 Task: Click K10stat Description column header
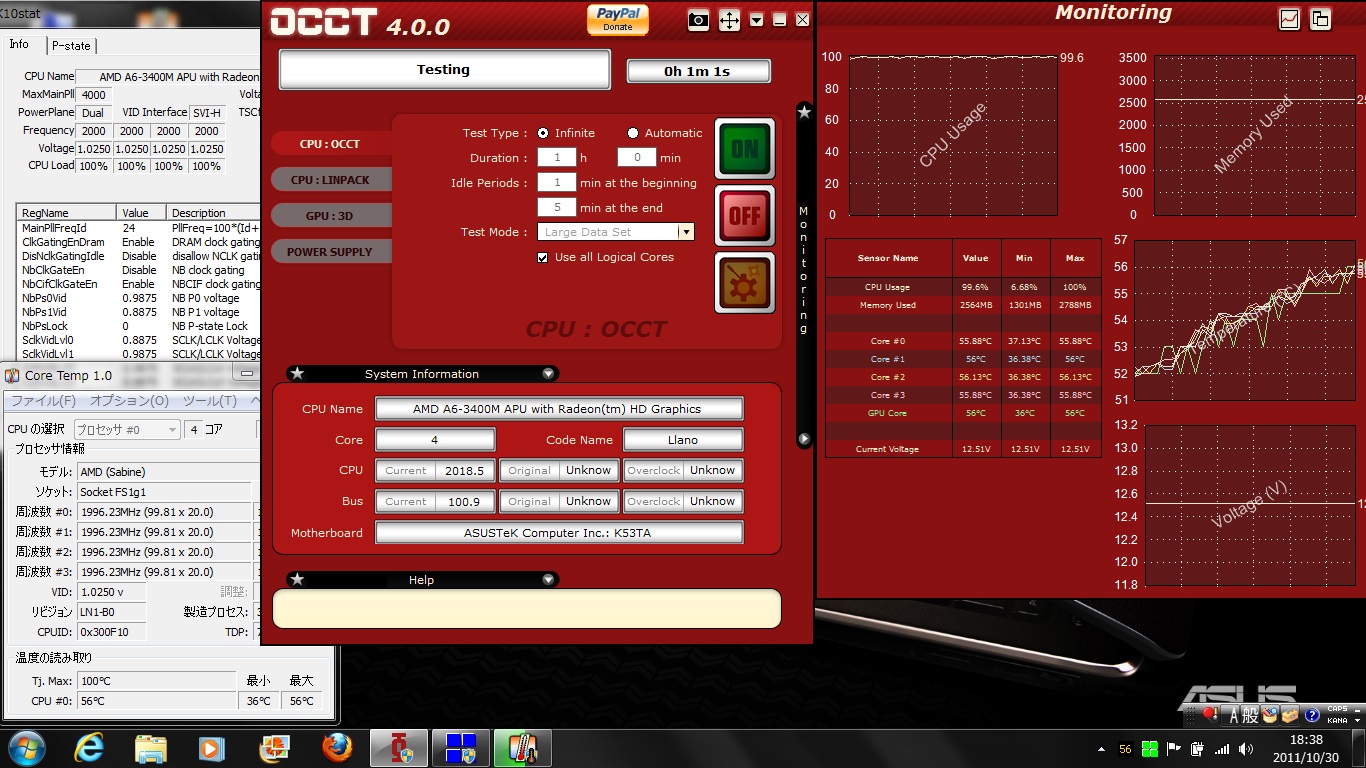tap(214, 213)
